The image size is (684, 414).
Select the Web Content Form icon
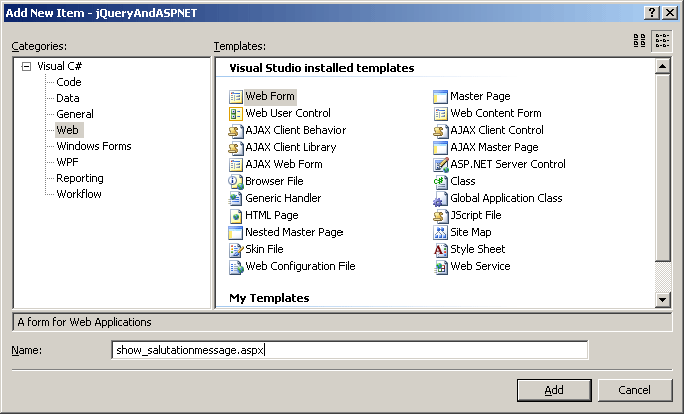pos(441,114)
